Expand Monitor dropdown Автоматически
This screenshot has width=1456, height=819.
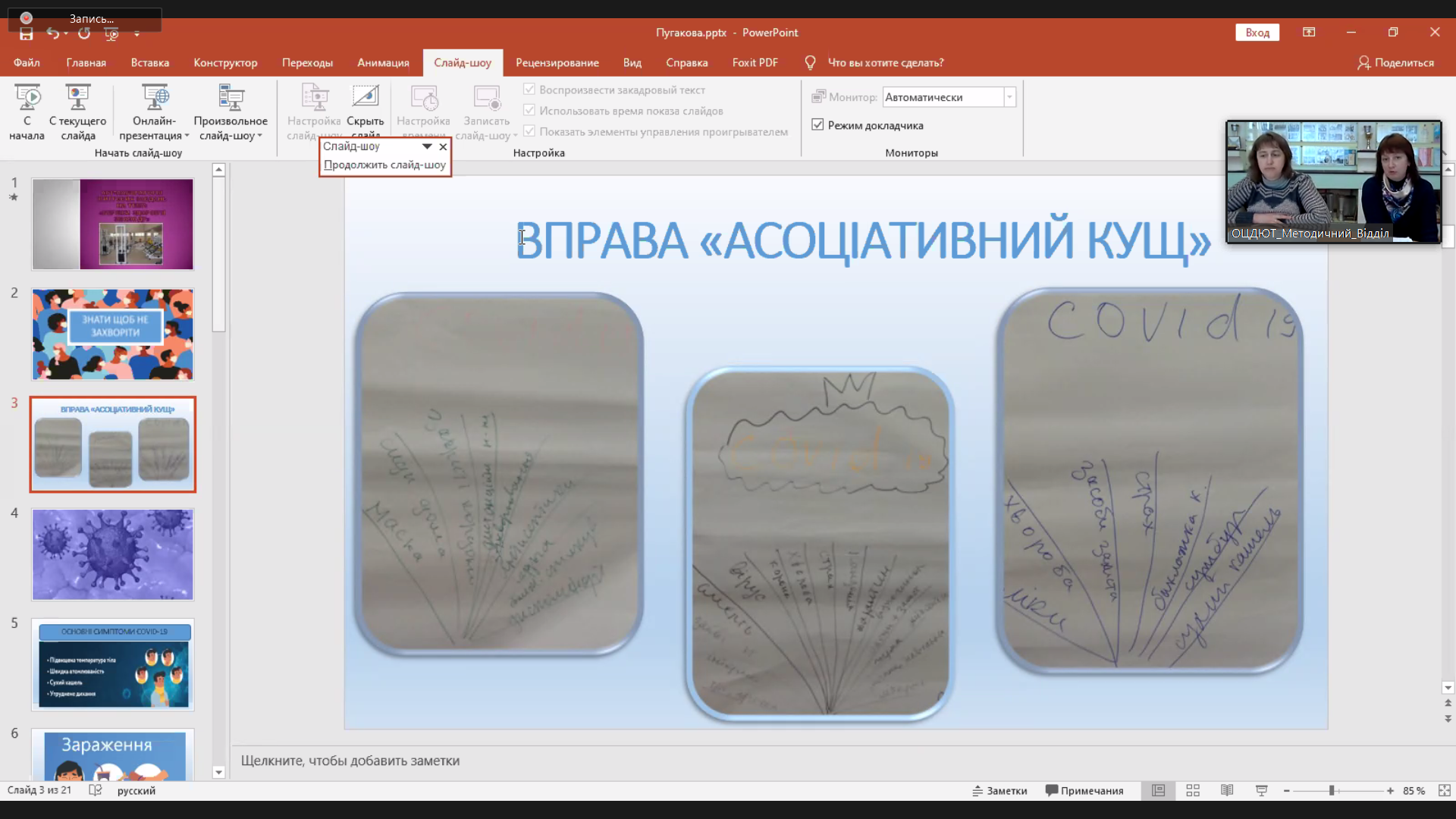[1009, 97]
